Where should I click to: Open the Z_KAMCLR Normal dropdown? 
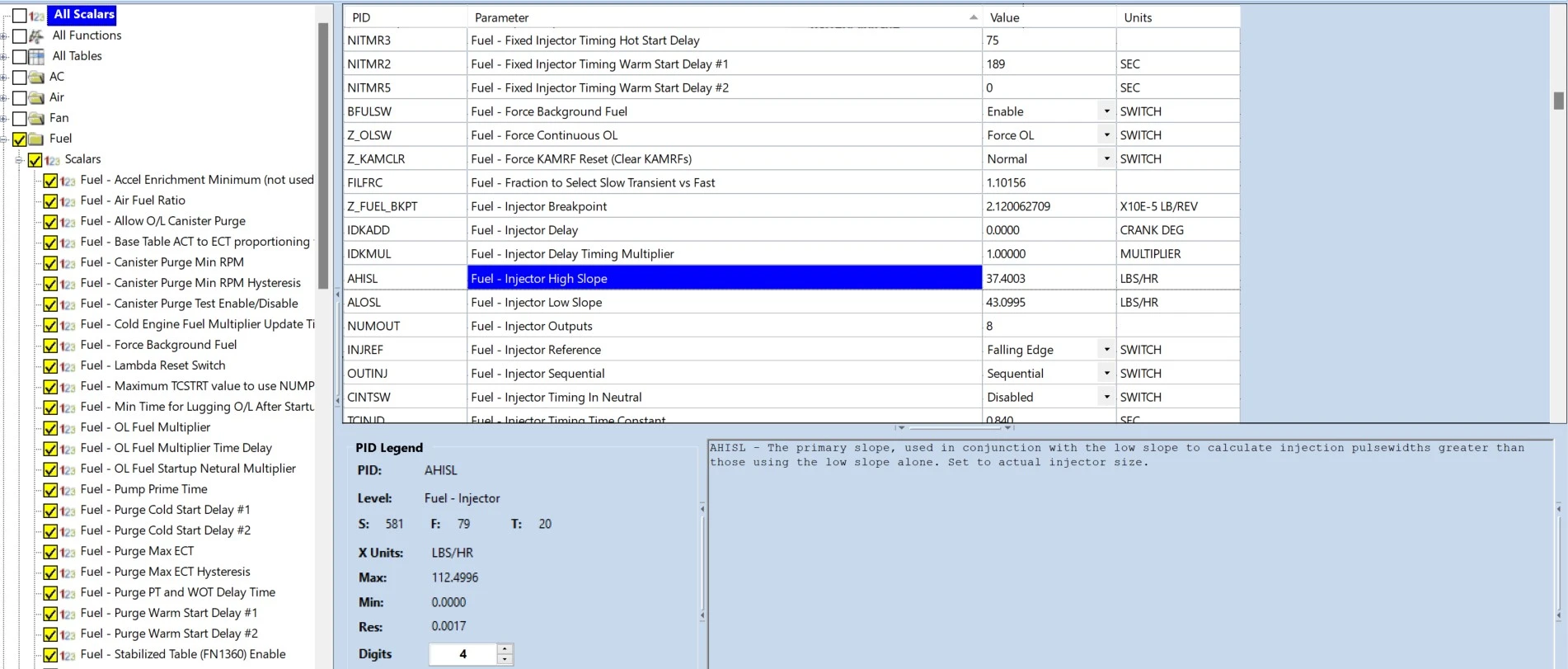(x=1106, y=159)
